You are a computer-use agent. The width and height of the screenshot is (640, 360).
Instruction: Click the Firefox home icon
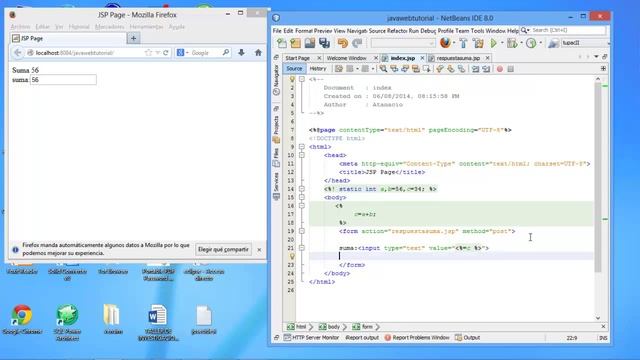click(258, 53)
